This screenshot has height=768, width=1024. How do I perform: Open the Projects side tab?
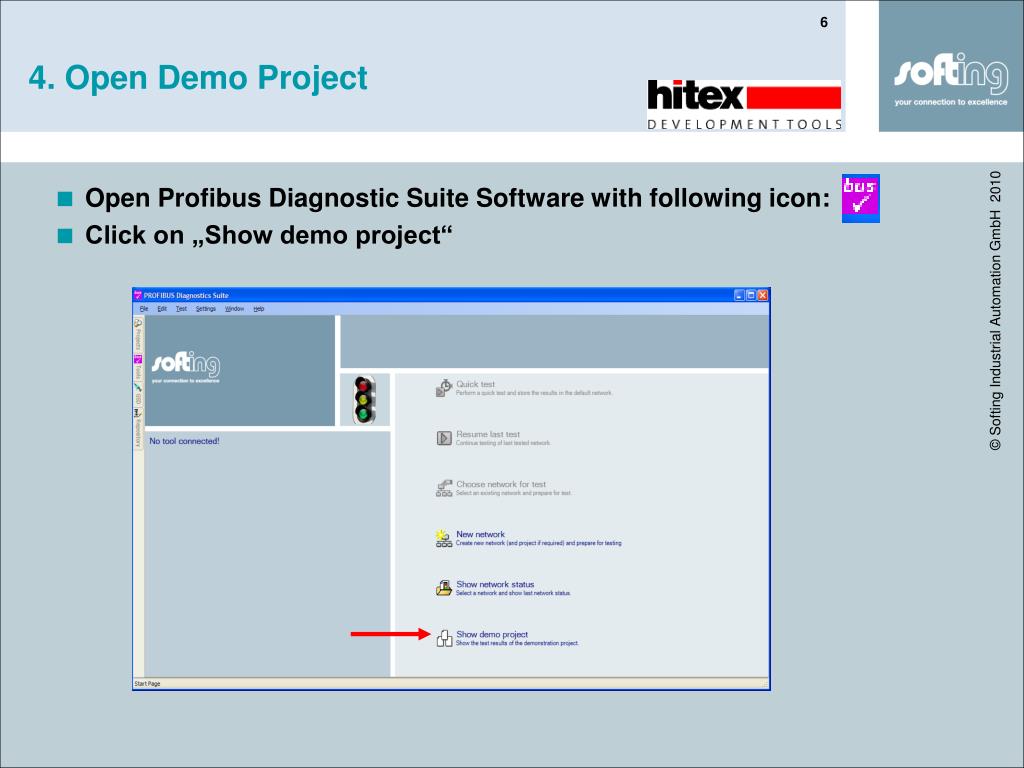tap(138, 334)
